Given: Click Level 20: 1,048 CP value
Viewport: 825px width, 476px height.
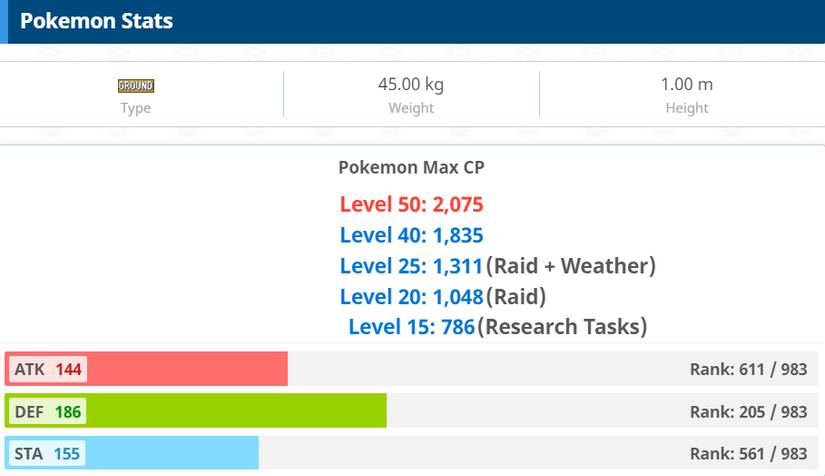Looking at the screenshot, I should click(411, 297).
